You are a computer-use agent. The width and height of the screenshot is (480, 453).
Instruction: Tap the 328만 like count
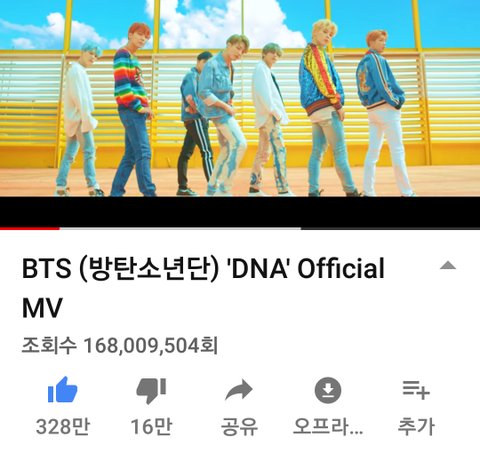coord(63,427)
